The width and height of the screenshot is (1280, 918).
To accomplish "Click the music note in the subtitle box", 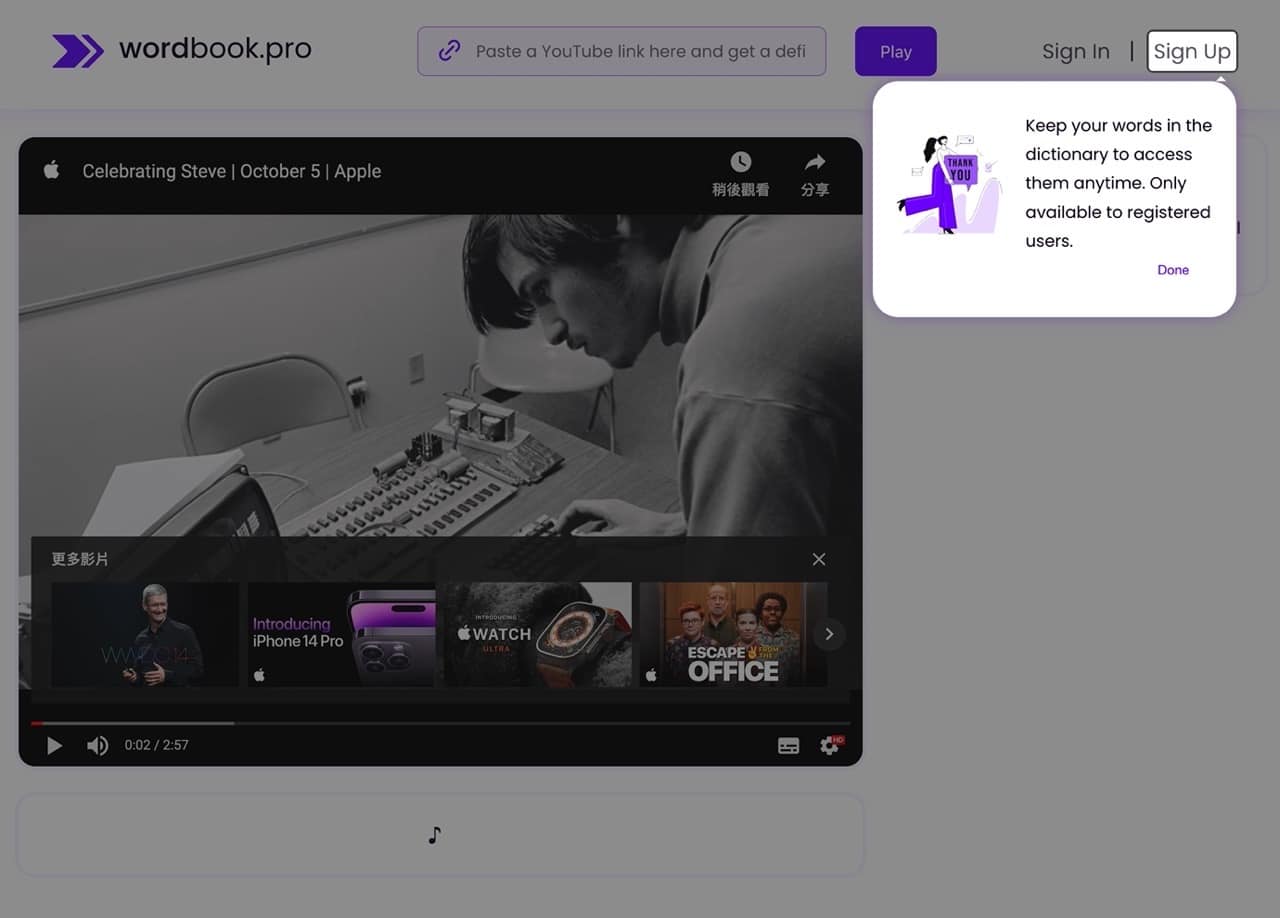I will [x=434, y=835].
